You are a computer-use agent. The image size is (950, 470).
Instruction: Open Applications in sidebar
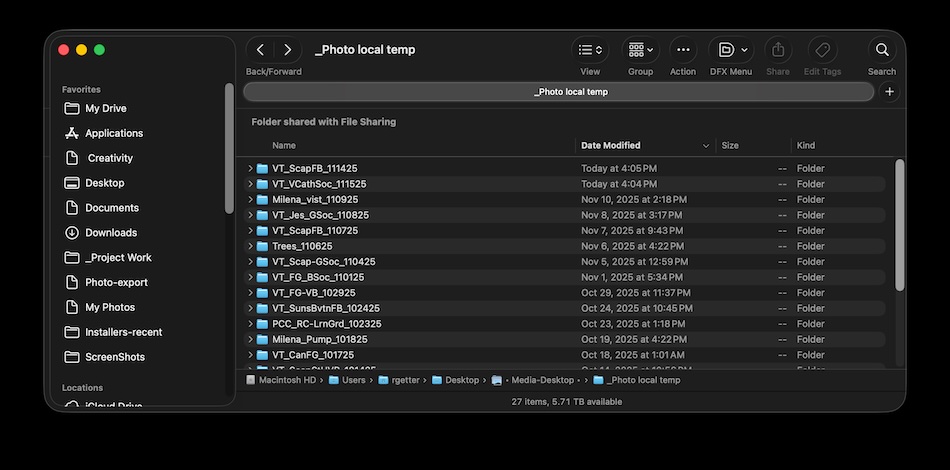(x=114, y=133)
